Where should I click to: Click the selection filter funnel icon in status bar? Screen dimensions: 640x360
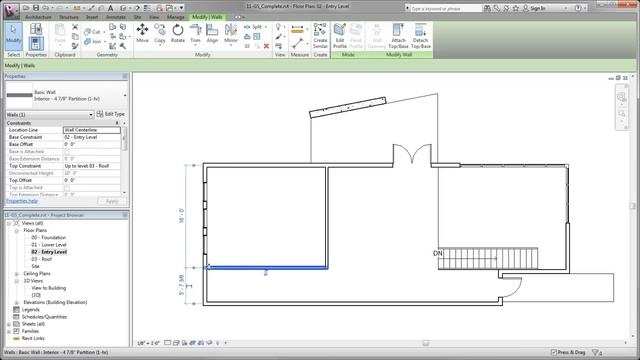pyautogui.click(x=596, y=352)
